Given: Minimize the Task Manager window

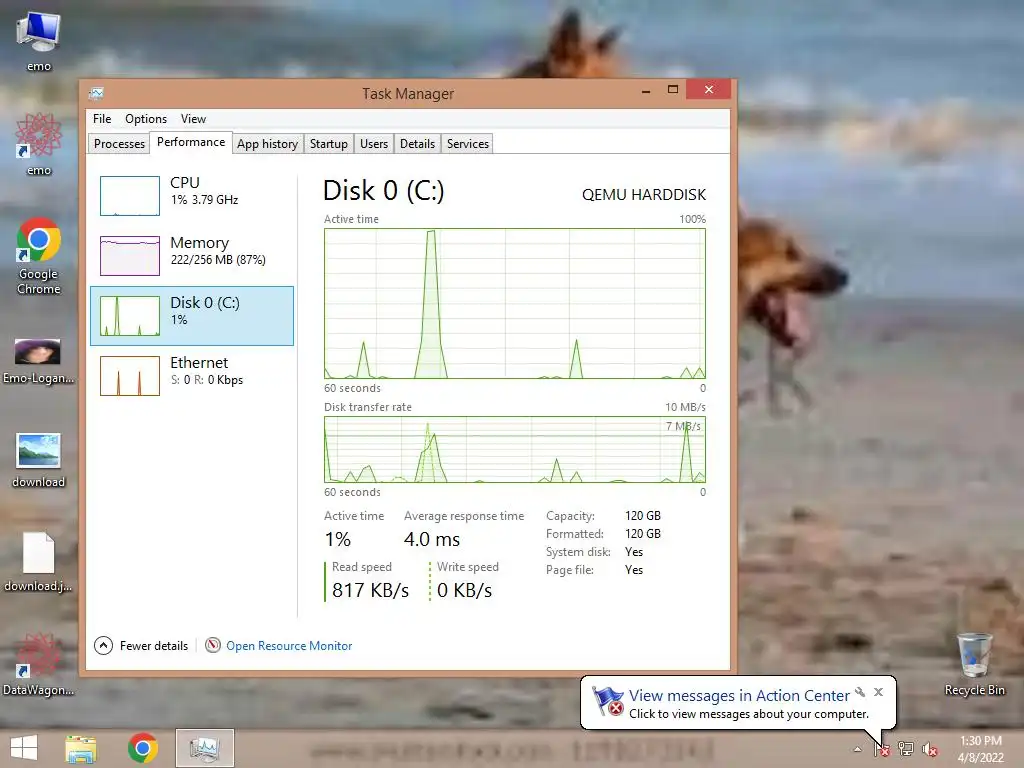Looking at the screenshot, I should tap(646, 90).
